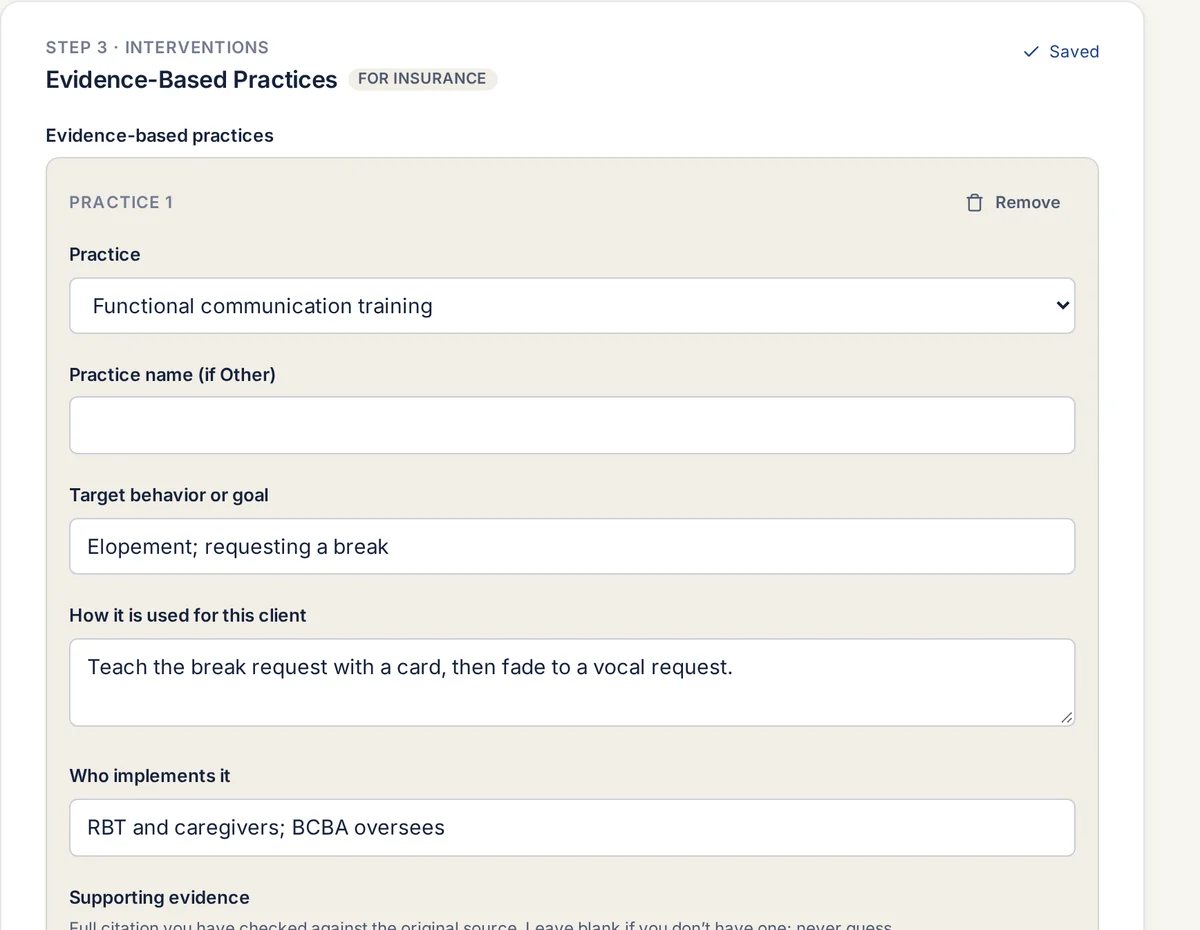Click the Practice name (if Other) field
Viewport: 1200px width, 930px height.
click(x=572, y=426)
